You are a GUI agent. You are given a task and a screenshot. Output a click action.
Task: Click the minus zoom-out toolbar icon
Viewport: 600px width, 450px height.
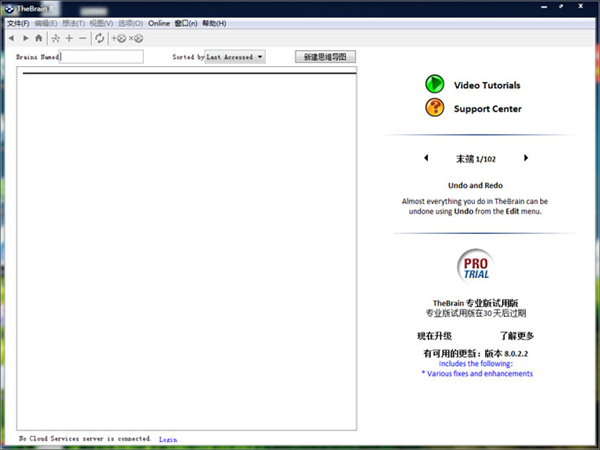click(83, 38)
